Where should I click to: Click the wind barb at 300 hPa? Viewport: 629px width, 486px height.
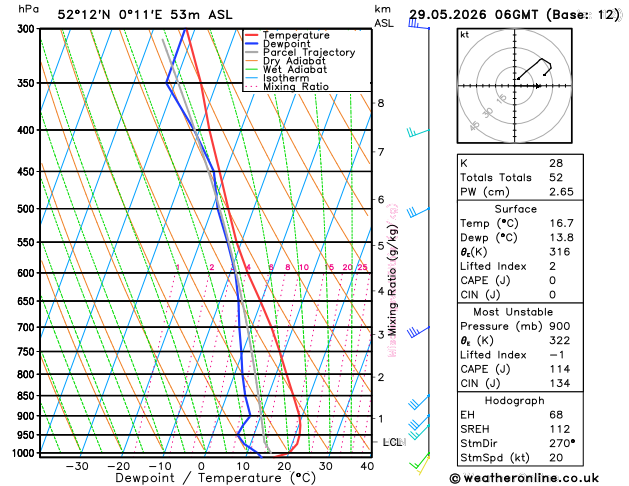tap(418, 25)
